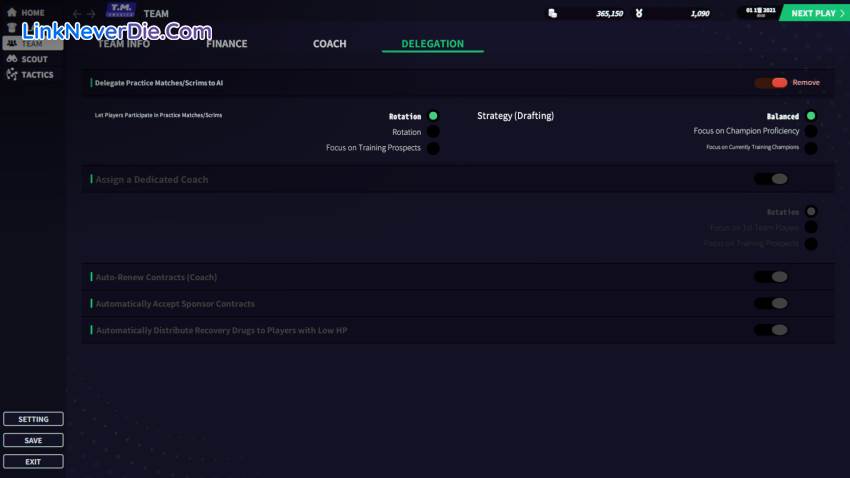Turn on Auto-Renew Contracts (Coach)
The height and width of the screenshot is (478, 850).
coord(771,277)
